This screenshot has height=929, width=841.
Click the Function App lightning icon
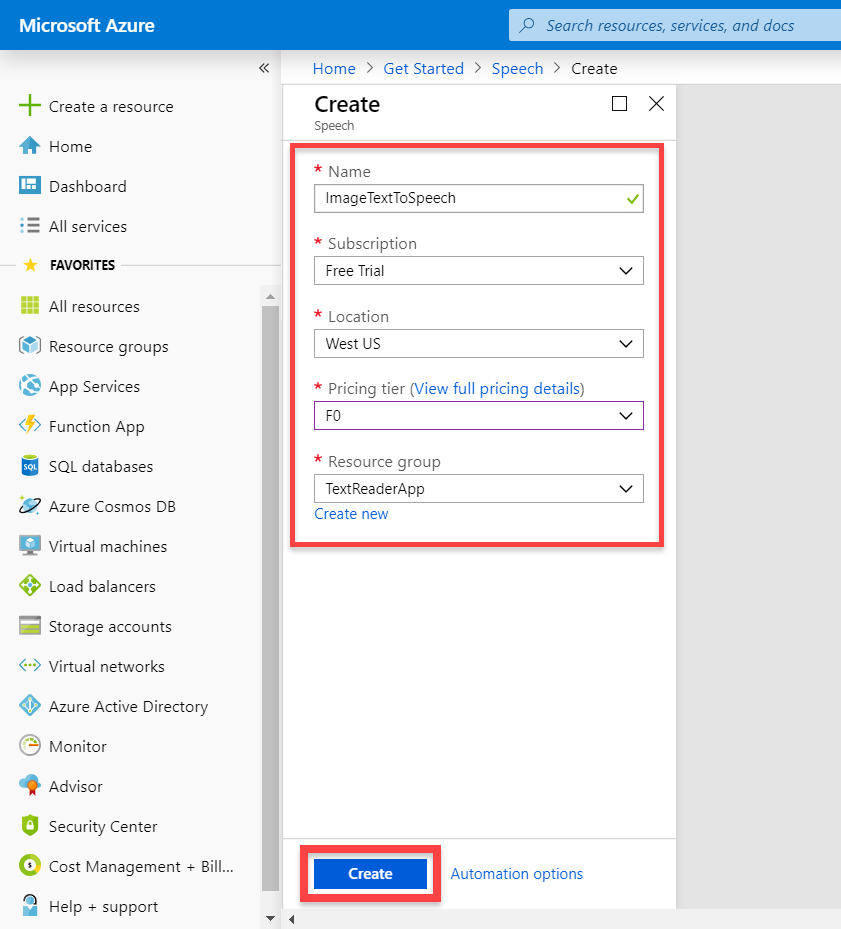[x=30, y=425]
